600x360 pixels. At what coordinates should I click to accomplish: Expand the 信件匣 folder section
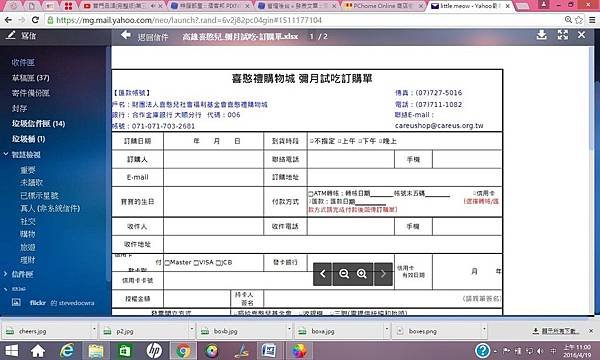click(5, 274)
